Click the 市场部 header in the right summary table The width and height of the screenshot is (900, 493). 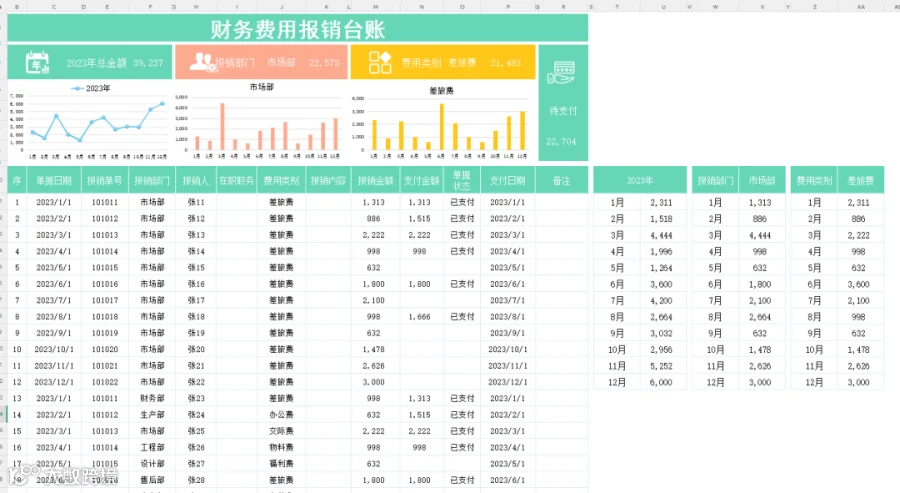[762, 180]
